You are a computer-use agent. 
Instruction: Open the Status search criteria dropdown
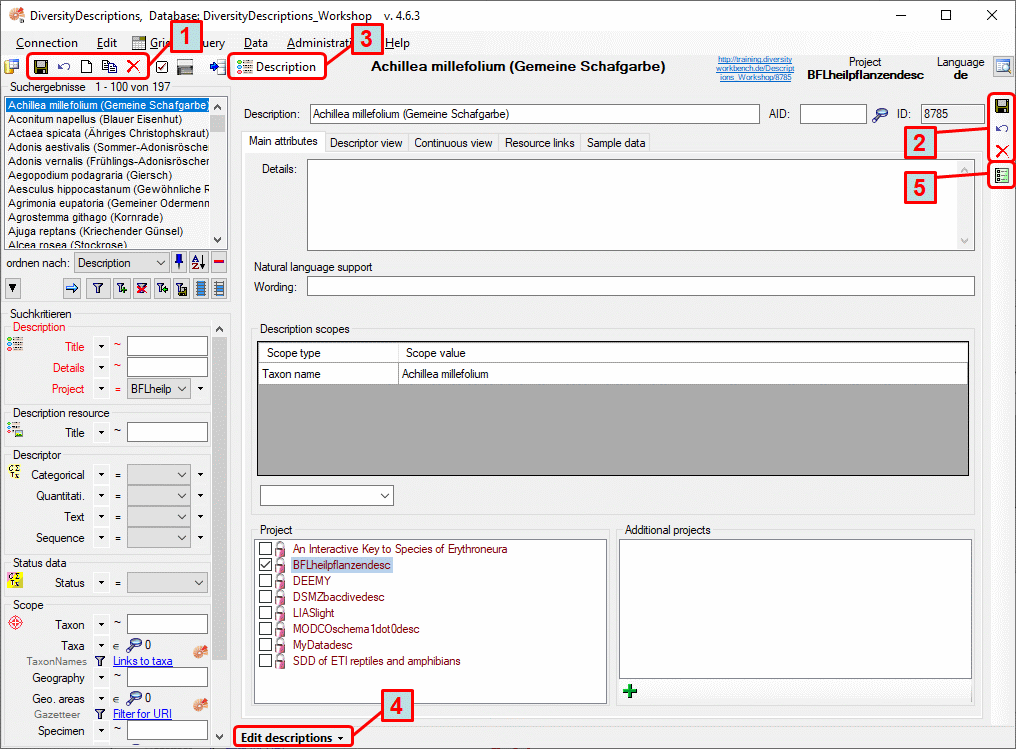(x=167, y=582)
